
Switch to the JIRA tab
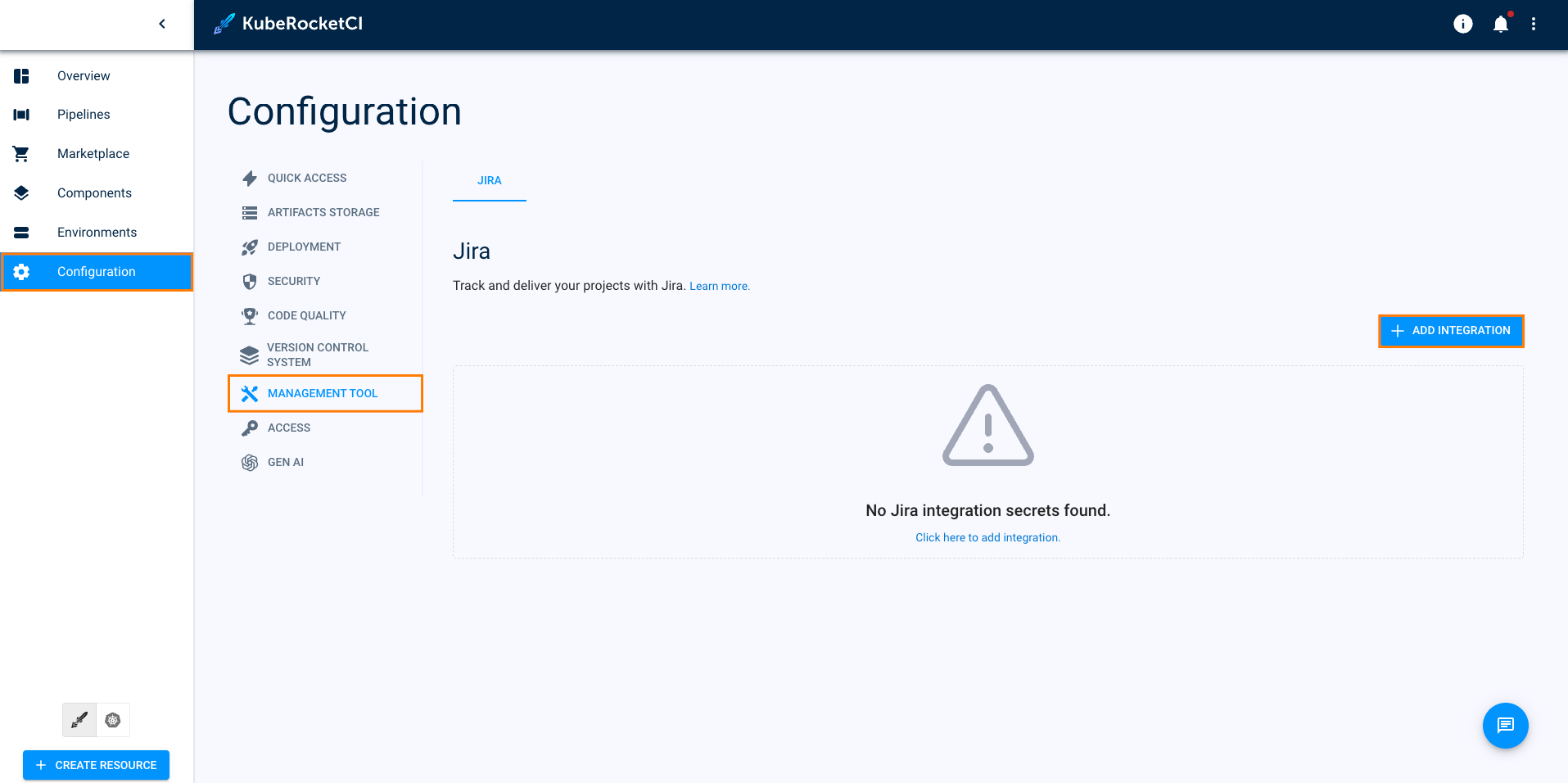click(489, 180)
